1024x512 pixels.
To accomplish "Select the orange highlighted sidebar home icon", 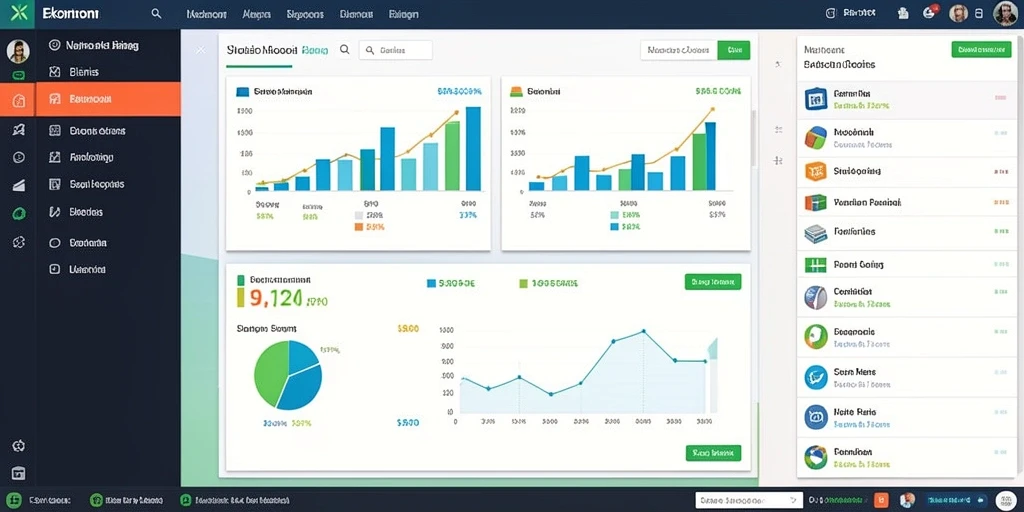I will tap(18, 100).
